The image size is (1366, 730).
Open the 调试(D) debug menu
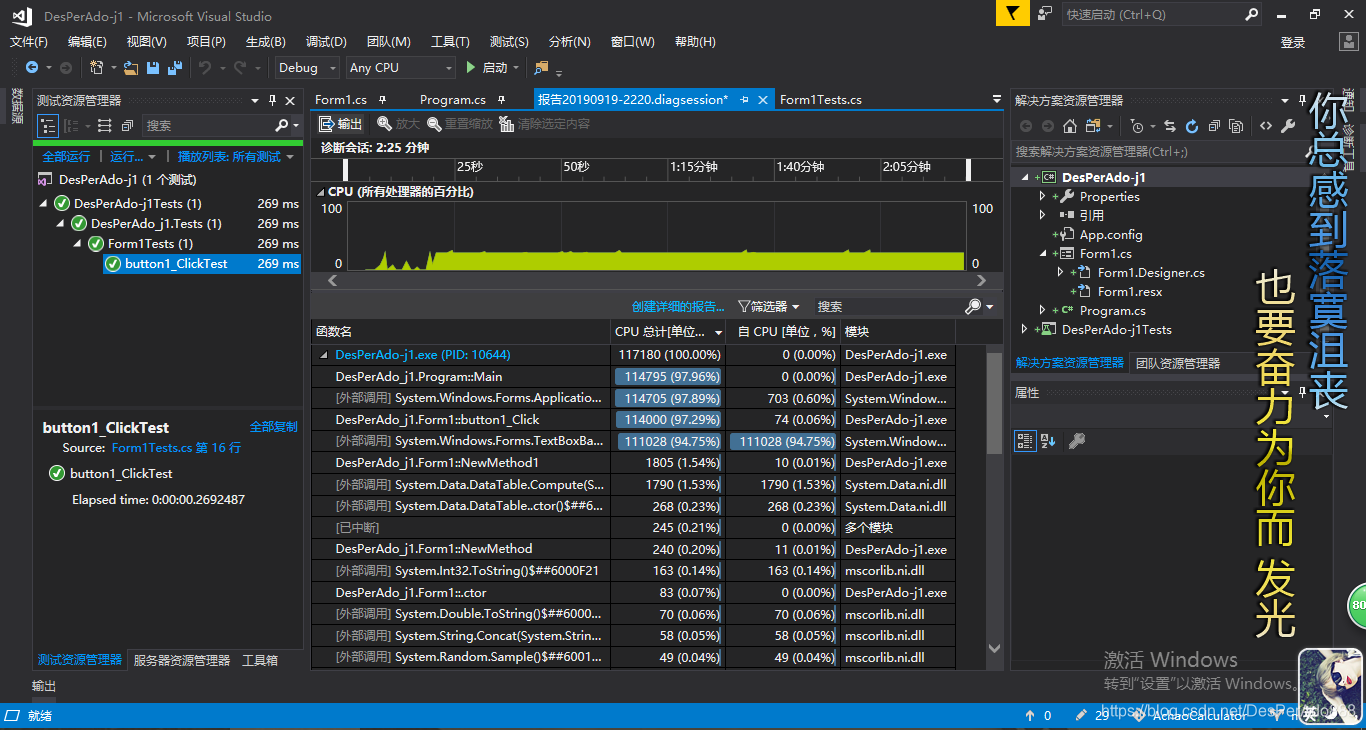point(326,42)
